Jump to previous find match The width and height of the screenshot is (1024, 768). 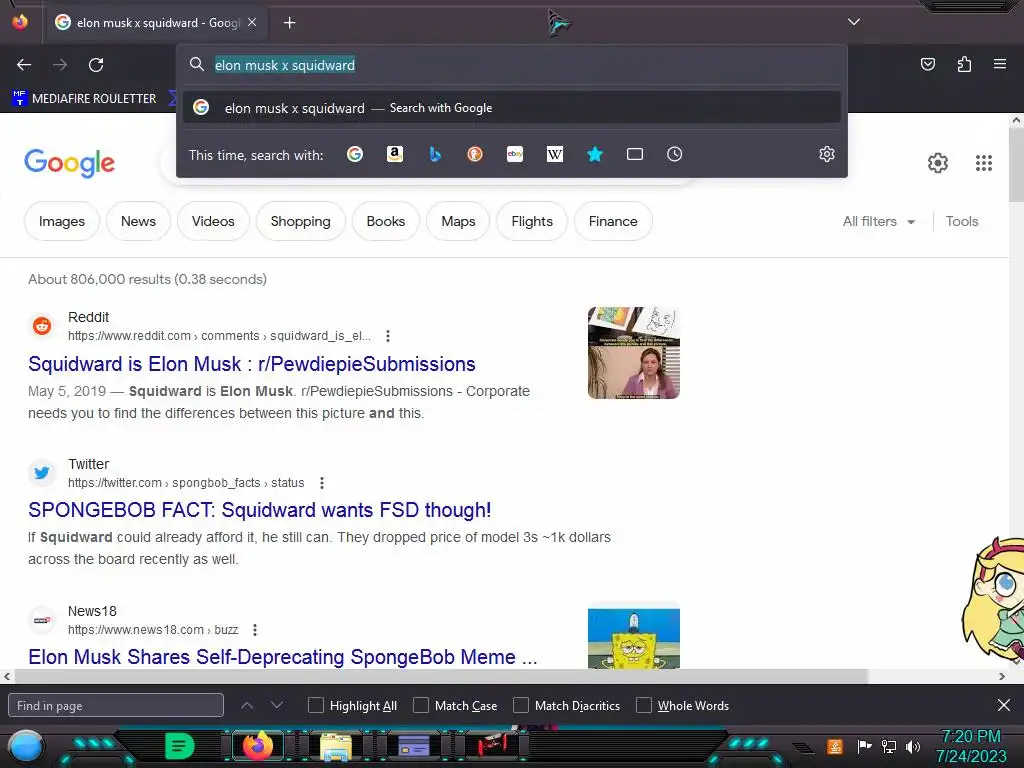[247, 705]
